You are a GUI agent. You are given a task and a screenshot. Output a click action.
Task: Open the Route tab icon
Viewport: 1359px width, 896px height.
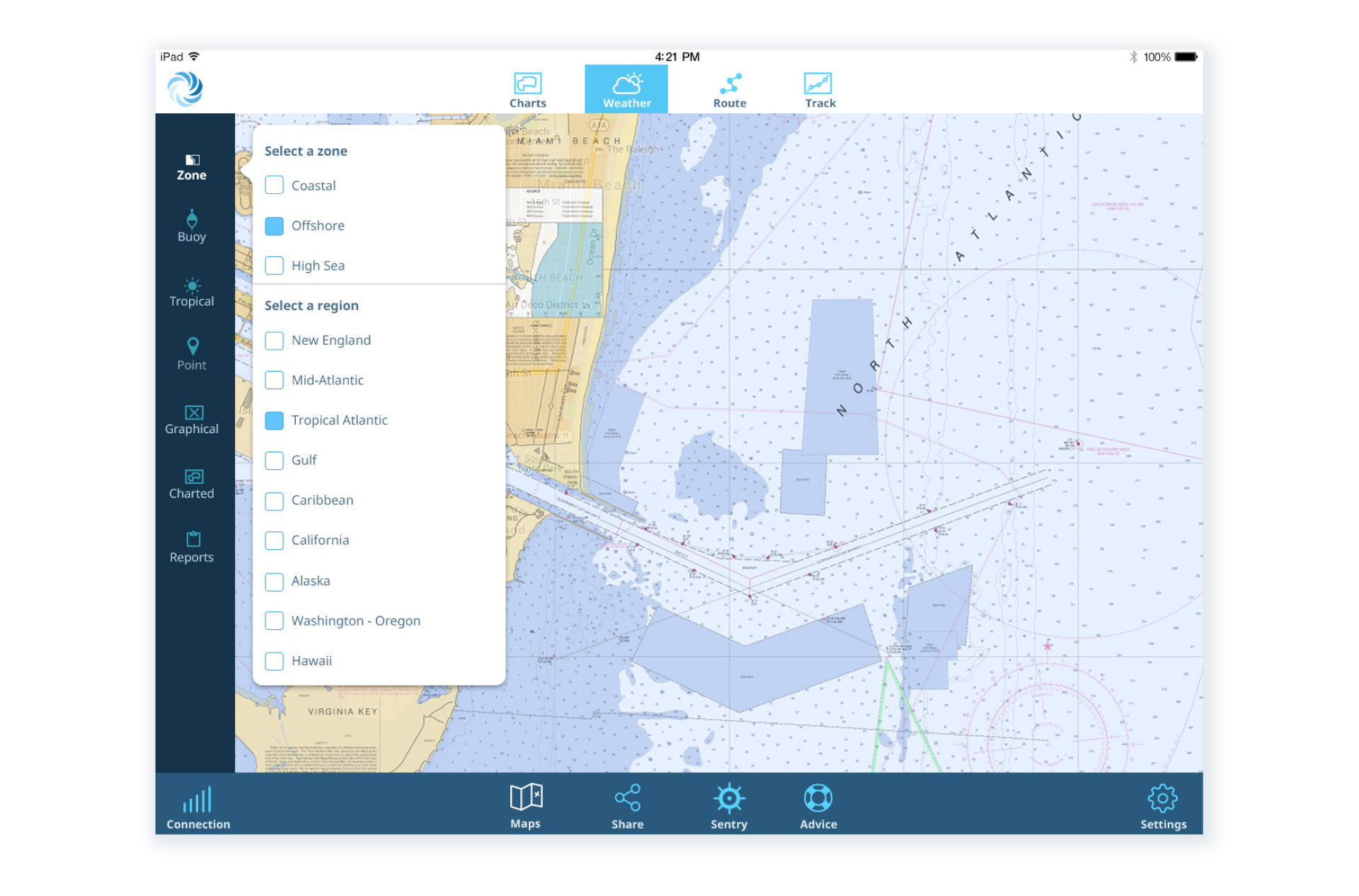click(x=730, y=84)
